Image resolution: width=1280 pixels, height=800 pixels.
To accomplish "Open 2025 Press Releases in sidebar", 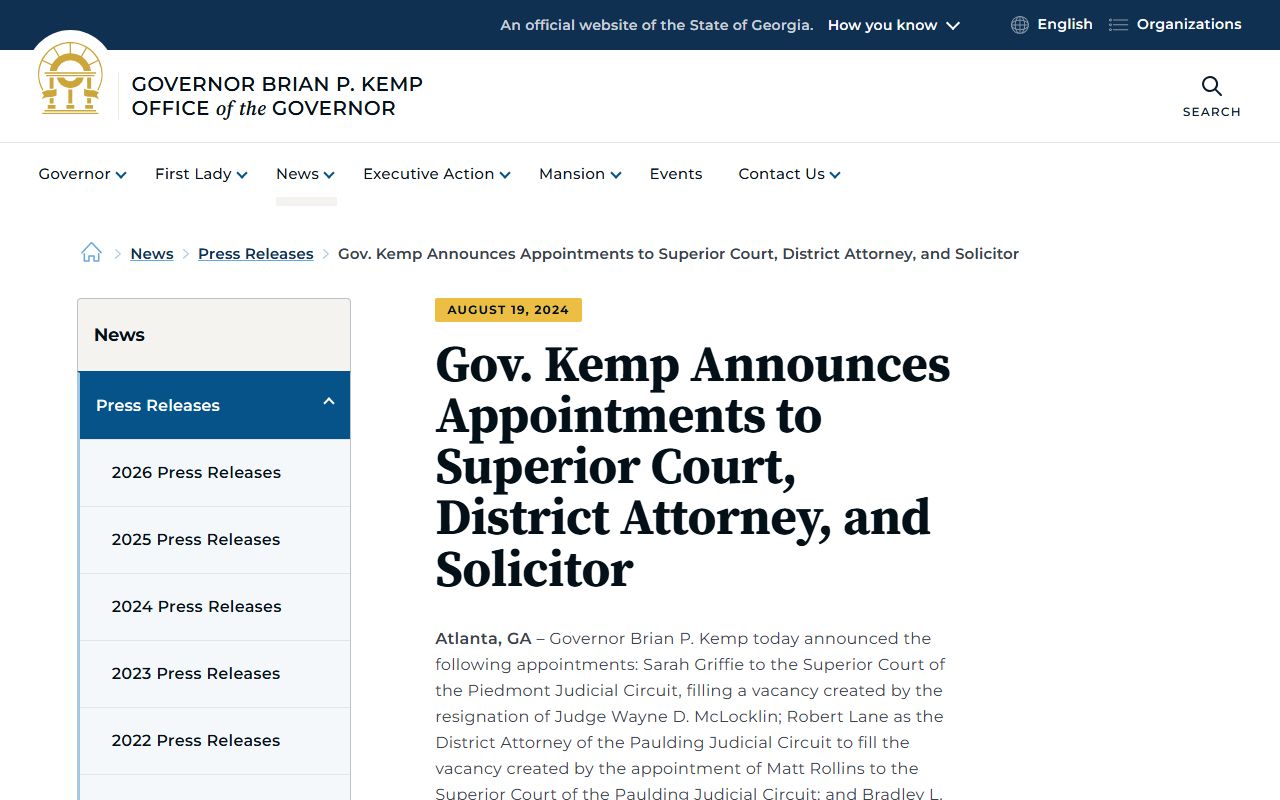I will (215, 540).
